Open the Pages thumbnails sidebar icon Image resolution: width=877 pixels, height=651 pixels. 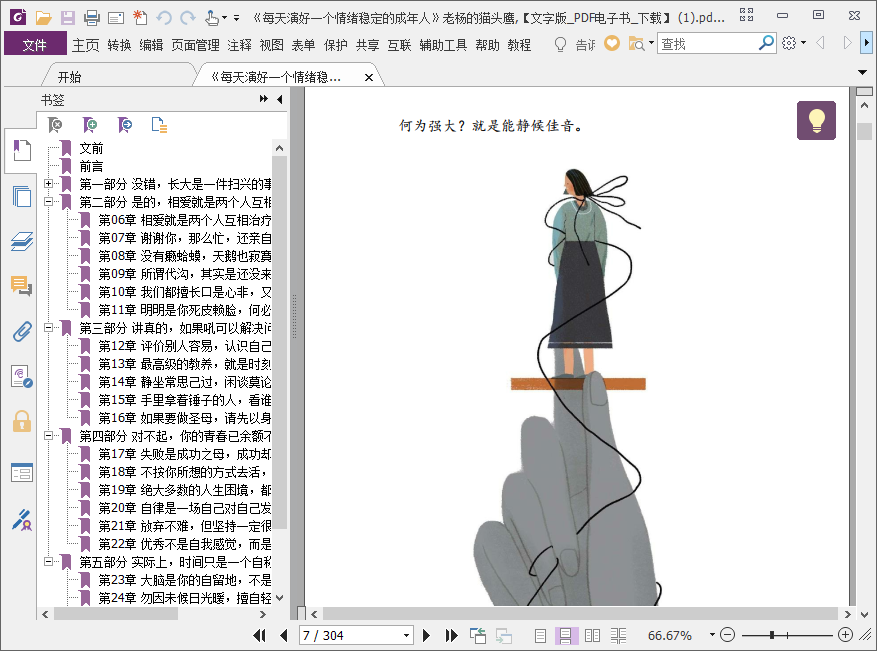pyautogui.click(x=22, y=196)
